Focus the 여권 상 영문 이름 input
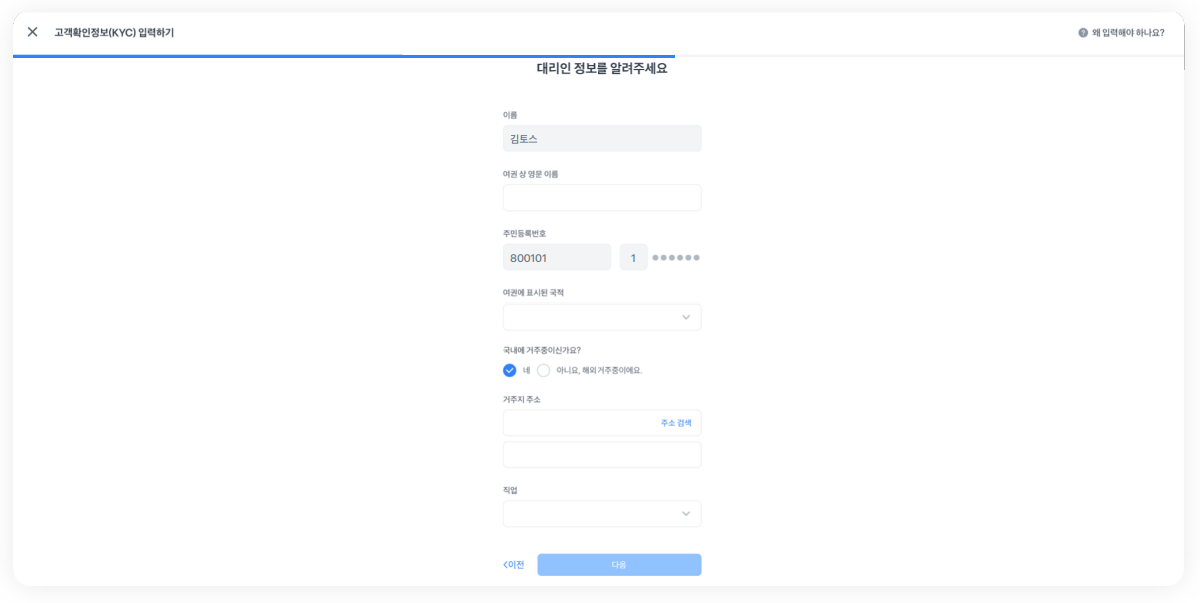This screenshot has height=603, width=1200. (x=601, y=198)
